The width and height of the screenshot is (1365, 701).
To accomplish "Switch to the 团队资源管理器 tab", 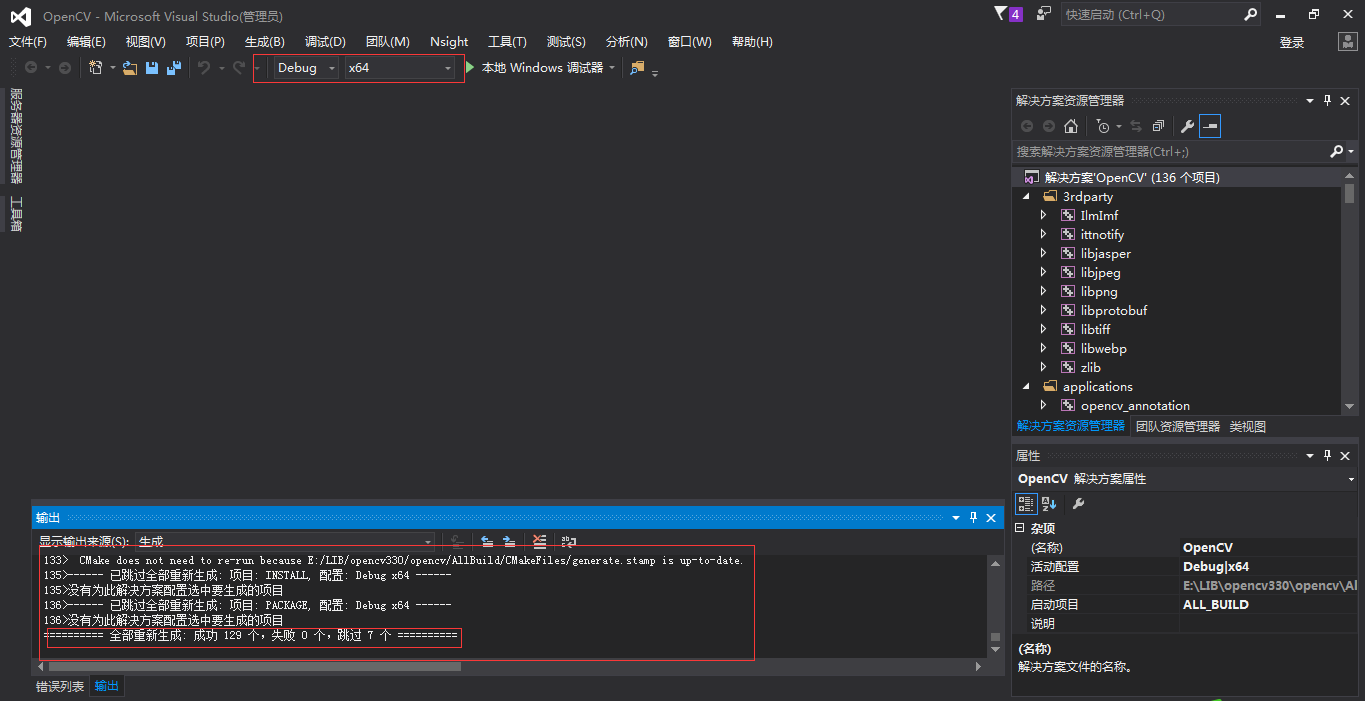I will coord(1178,426).
